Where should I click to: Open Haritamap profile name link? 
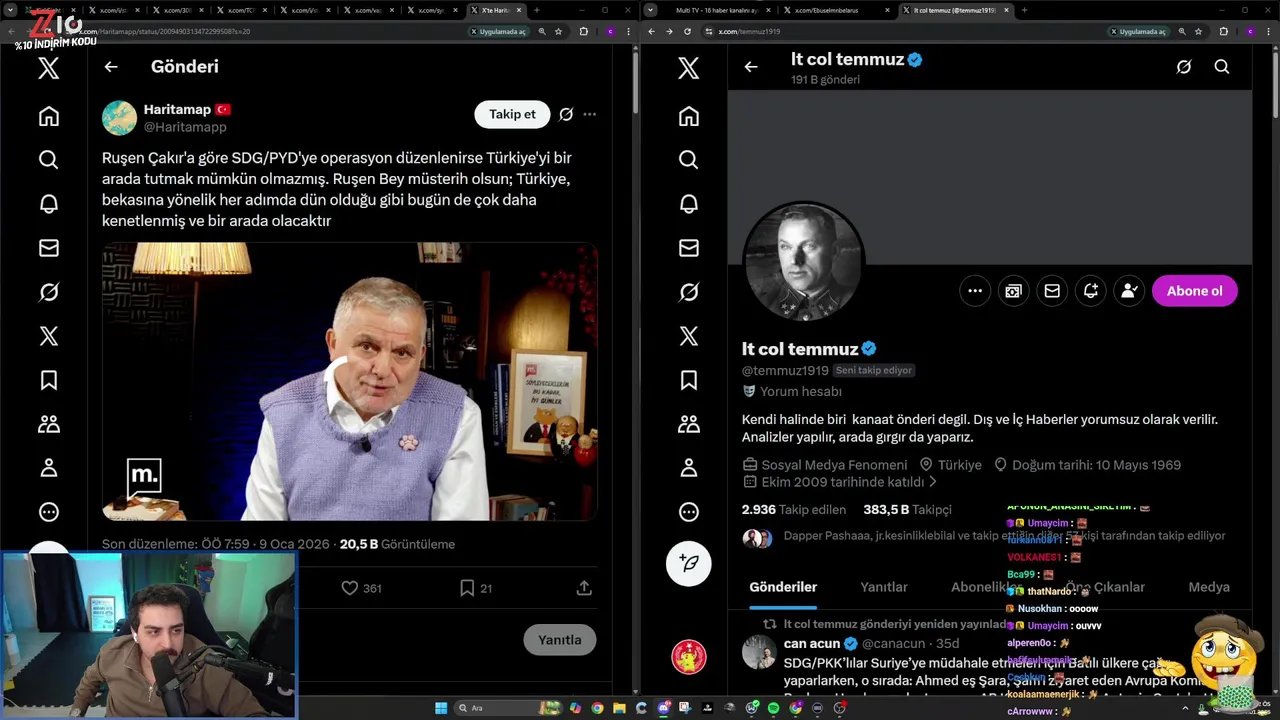click(177, 109)
